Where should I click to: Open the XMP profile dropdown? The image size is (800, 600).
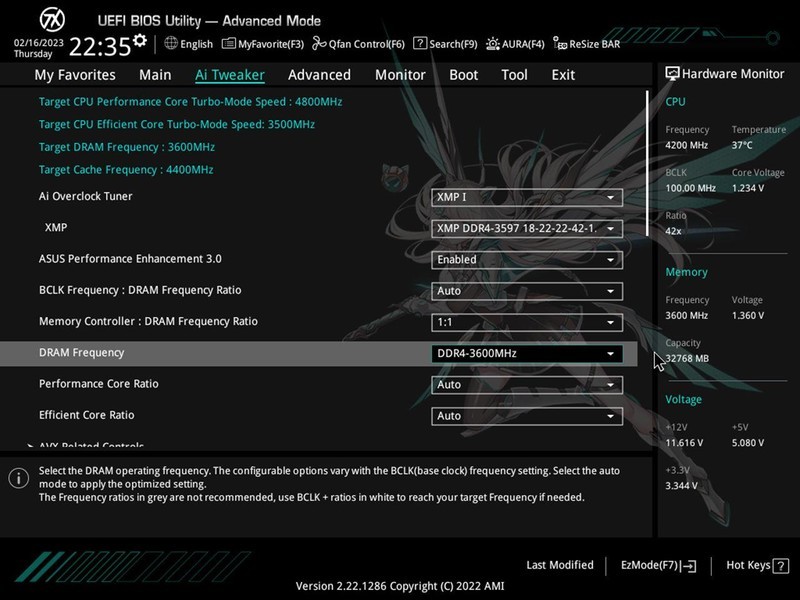point(527,229)
